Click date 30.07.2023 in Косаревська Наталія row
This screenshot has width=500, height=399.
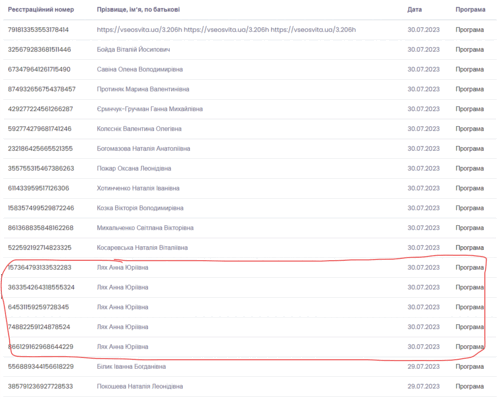423,248
